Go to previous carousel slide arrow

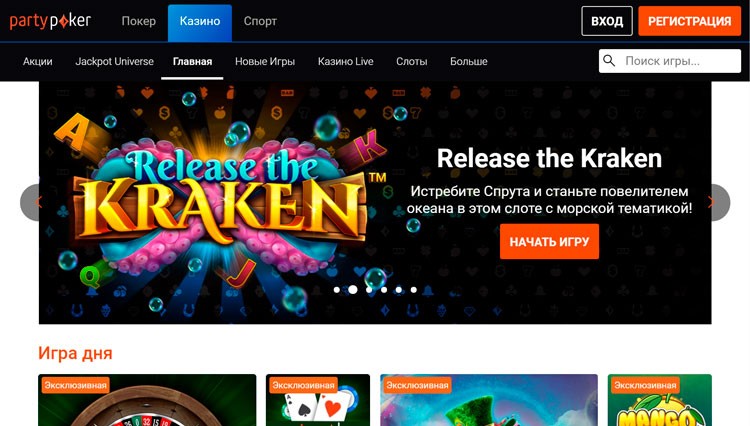pyautogui.click(x=32, y=202)
